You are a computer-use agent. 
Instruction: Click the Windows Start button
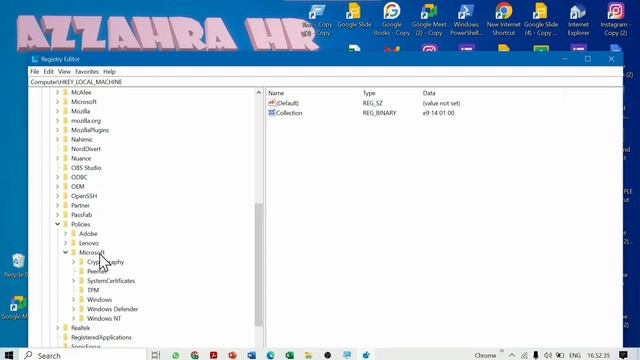click(x=9, y=355)
